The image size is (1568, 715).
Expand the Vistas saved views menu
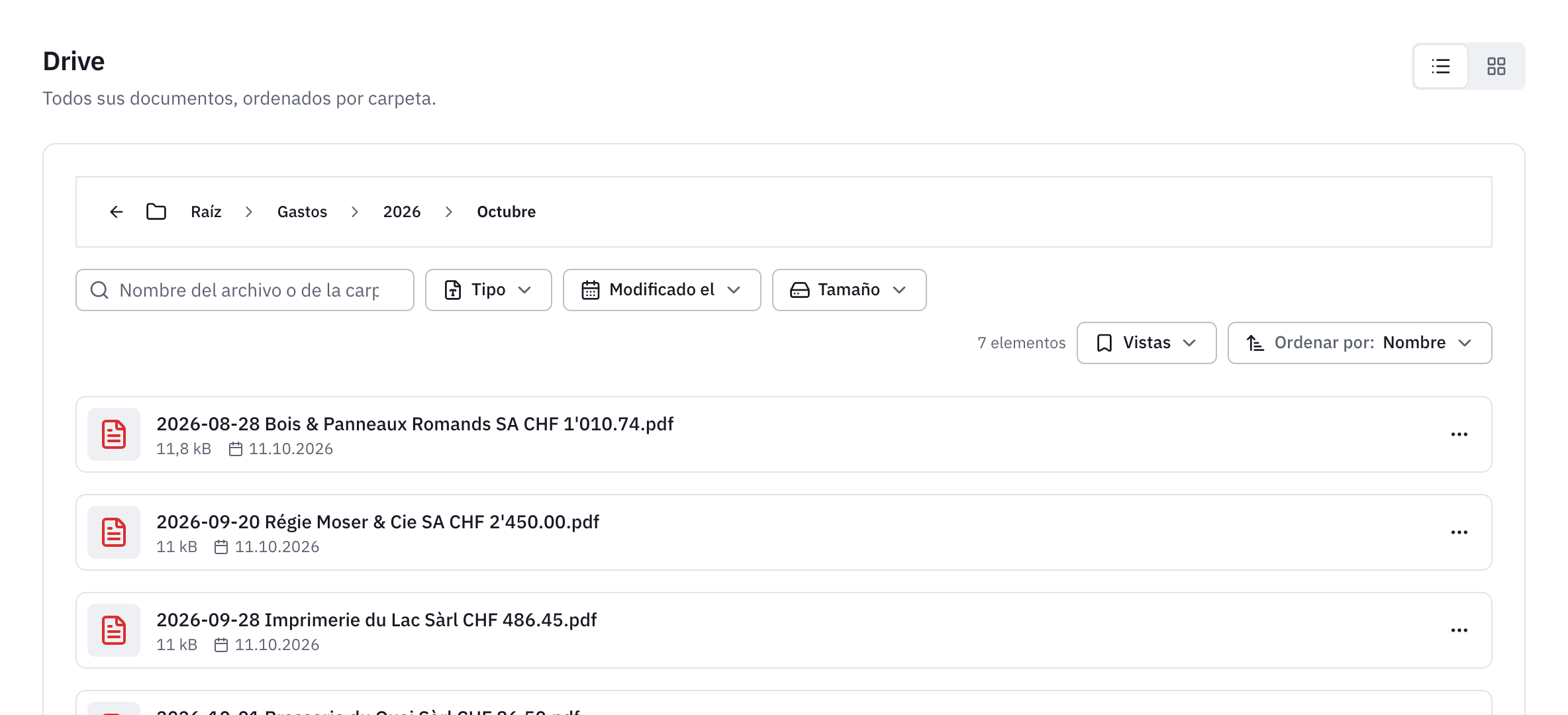[x=1147, y=343]
